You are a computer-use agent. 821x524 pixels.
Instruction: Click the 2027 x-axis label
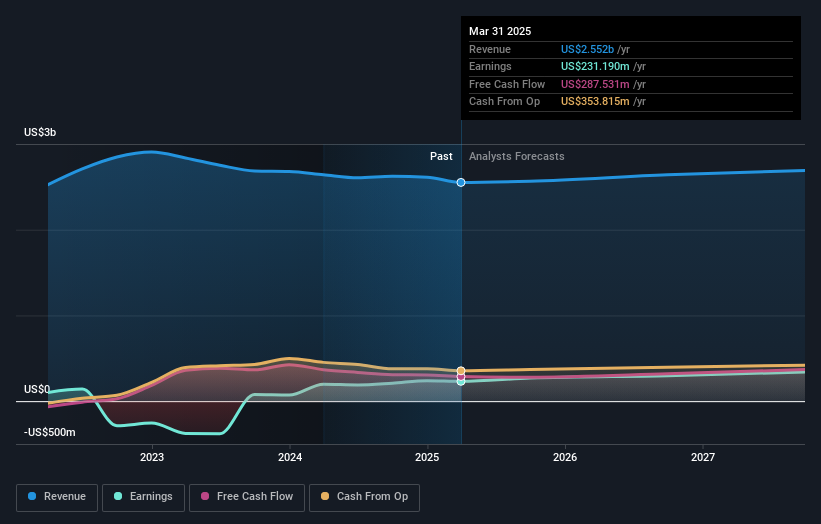point(703,457)
